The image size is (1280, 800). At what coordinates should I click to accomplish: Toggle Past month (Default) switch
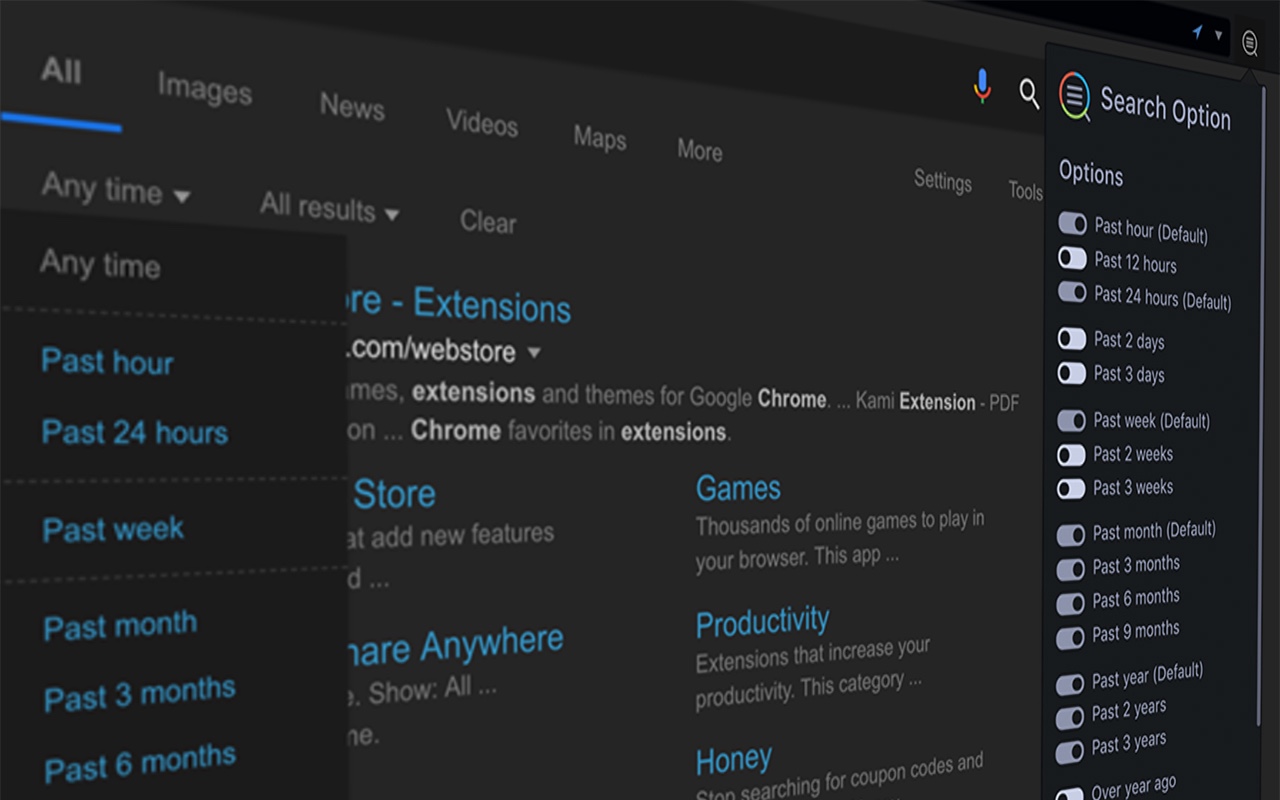pos(1071,535)
